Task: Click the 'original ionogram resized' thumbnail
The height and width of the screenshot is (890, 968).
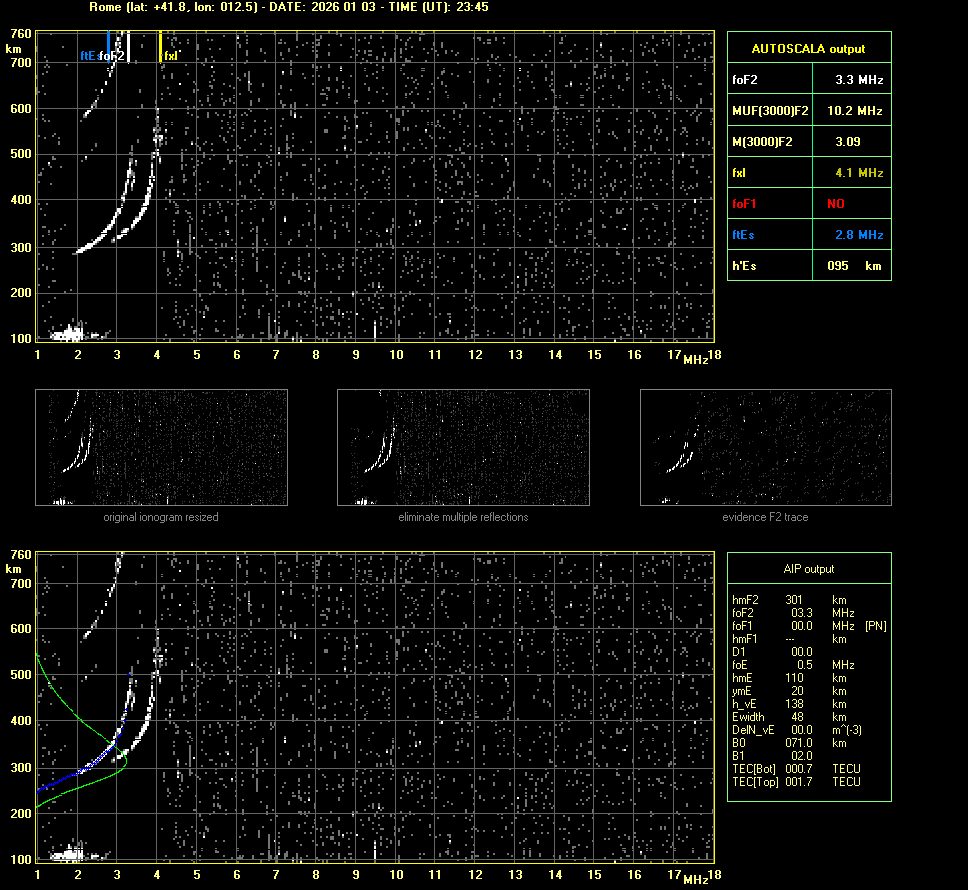Action: [161, 447]
